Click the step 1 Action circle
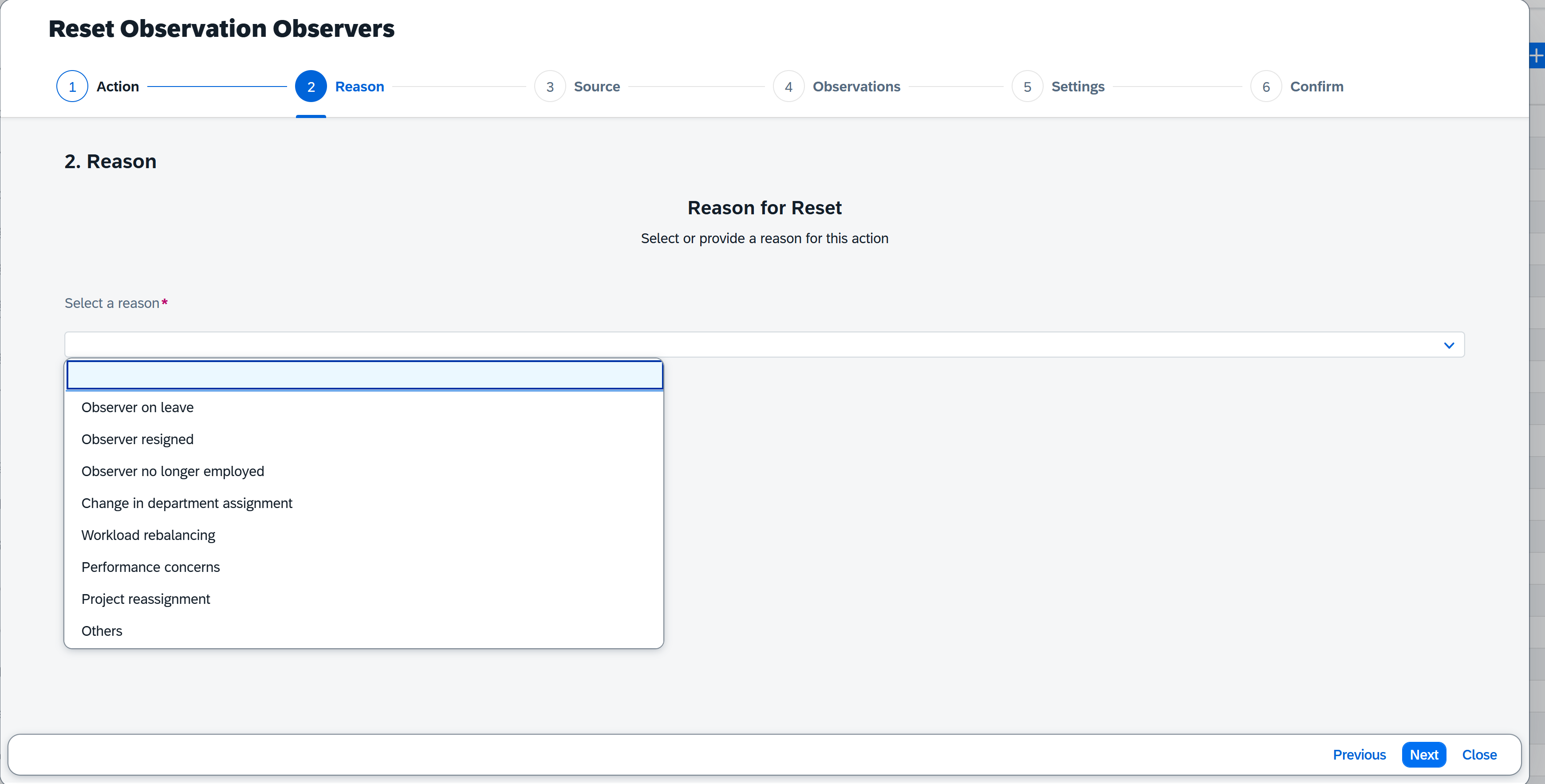Viewport: 1545px width, 784px height. point(72,87)
